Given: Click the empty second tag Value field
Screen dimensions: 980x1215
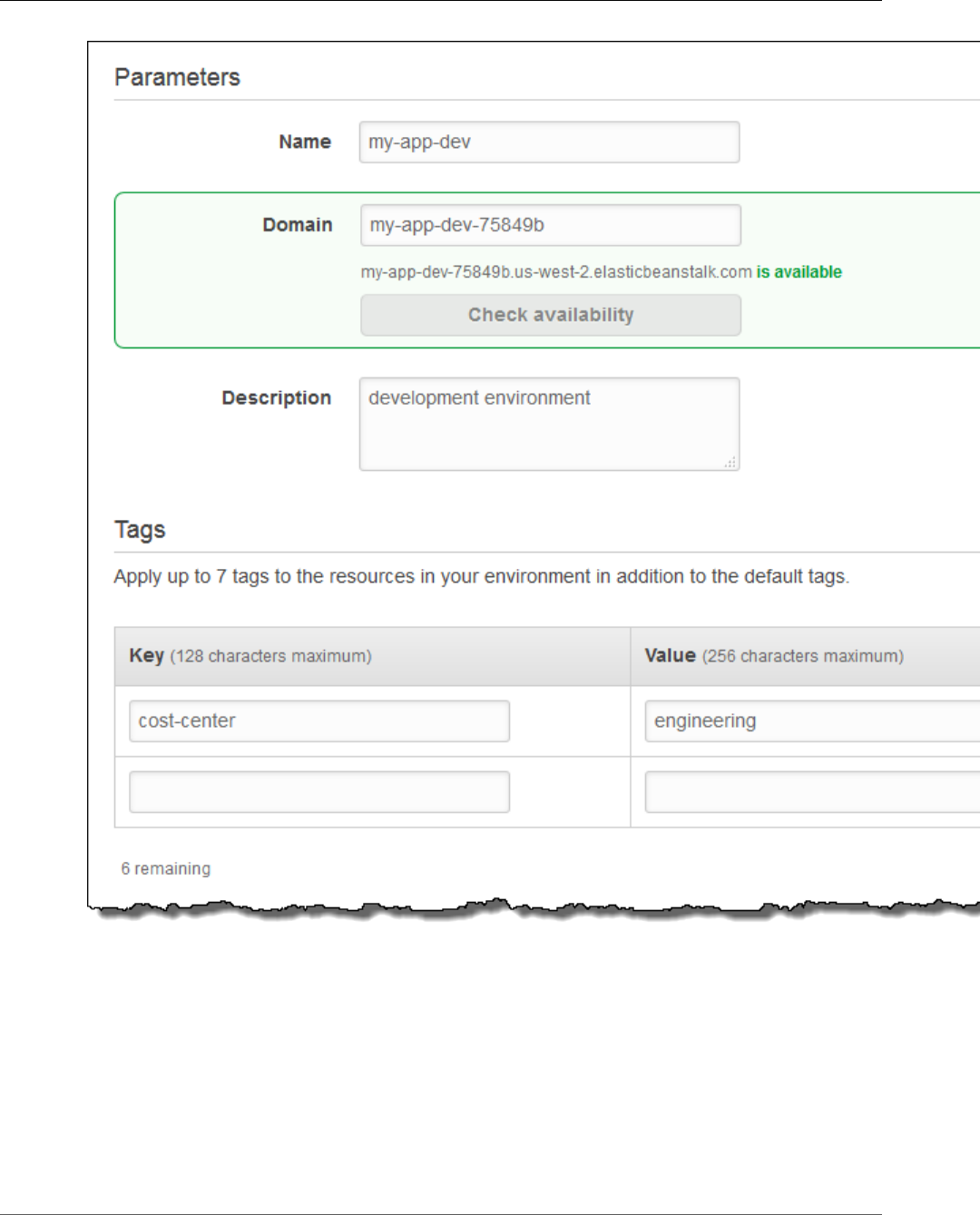Looking at the screenshot, I should 812,792.
